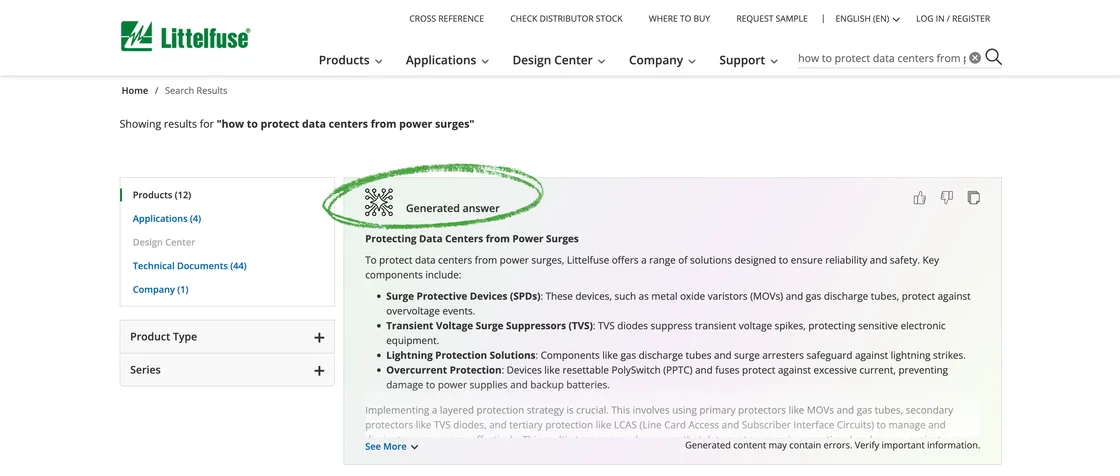This screenshot has width=1120, height=476.
Task: Expand answer with See More
Action: pyautogui.click(x=391, y=447)
